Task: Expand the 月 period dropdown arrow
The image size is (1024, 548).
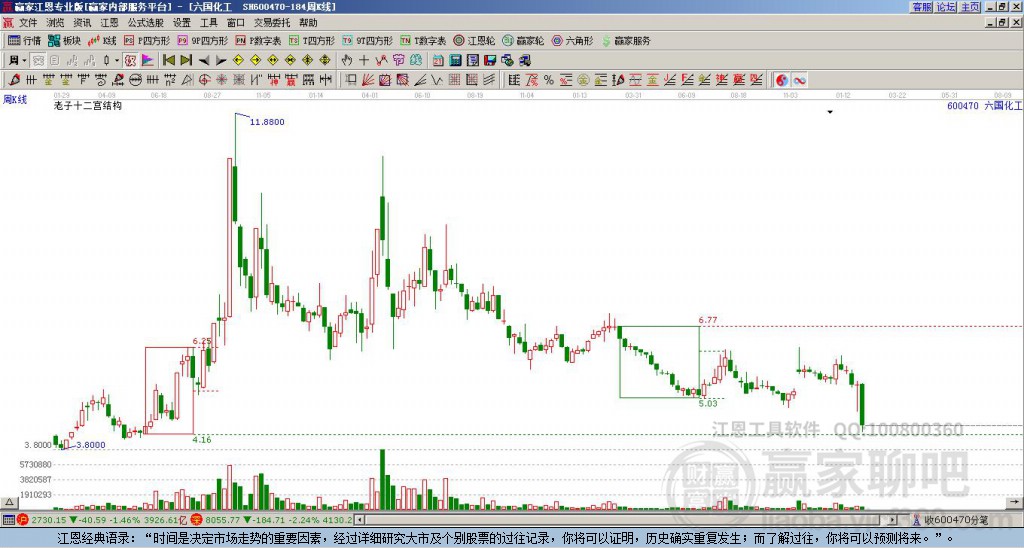Action: 24,61
